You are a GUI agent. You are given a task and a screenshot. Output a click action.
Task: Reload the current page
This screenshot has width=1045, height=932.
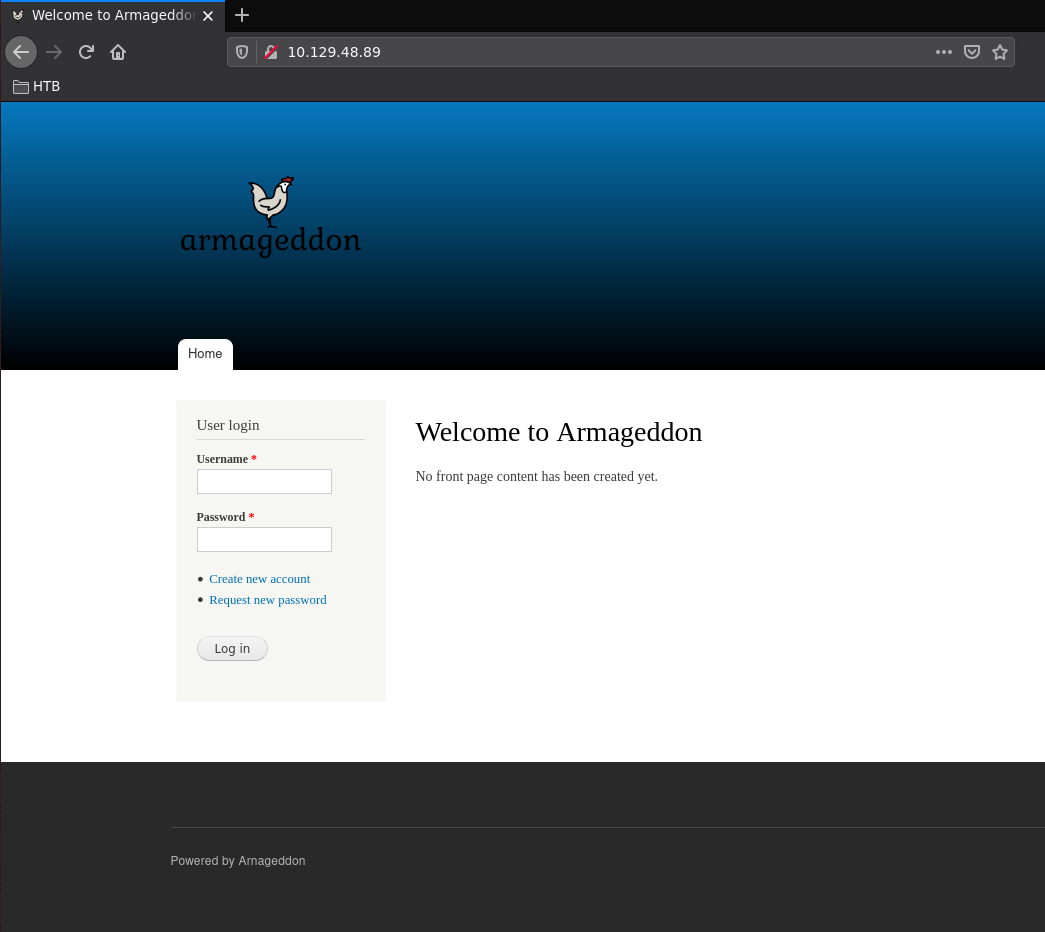coord(87,52)
